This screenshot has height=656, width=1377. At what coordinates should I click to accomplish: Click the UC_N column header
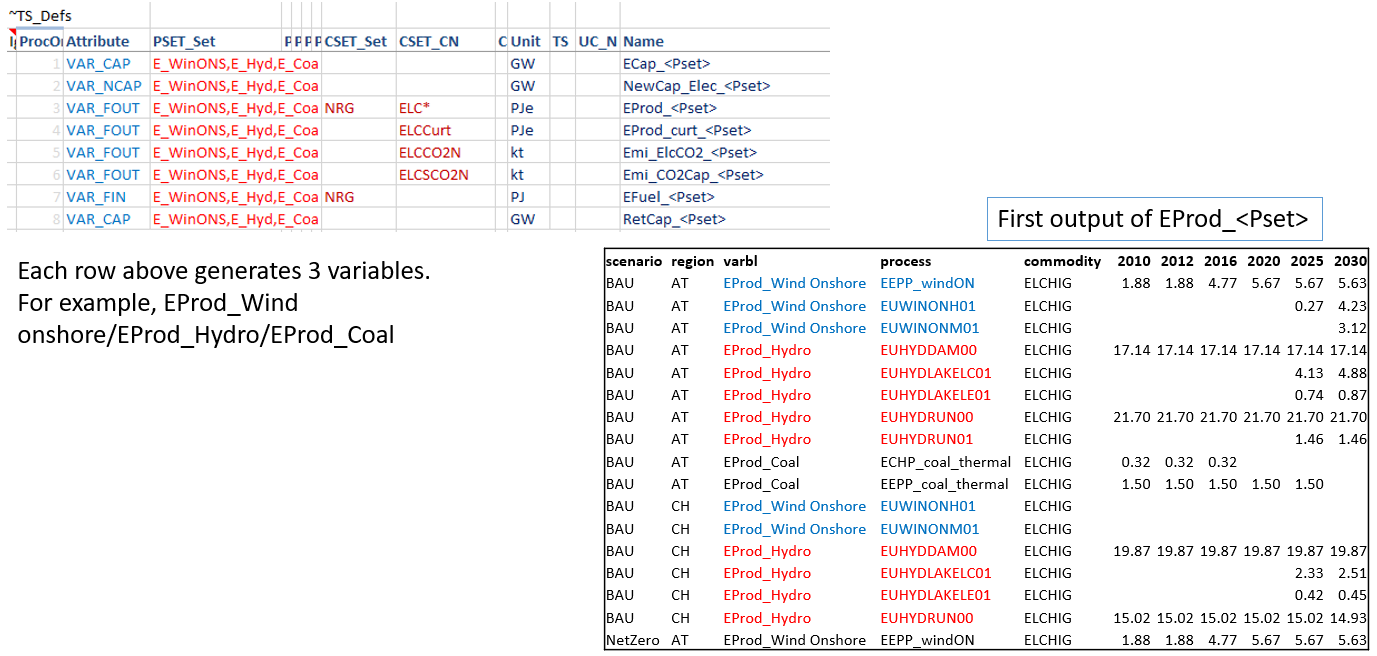[598, 41]
